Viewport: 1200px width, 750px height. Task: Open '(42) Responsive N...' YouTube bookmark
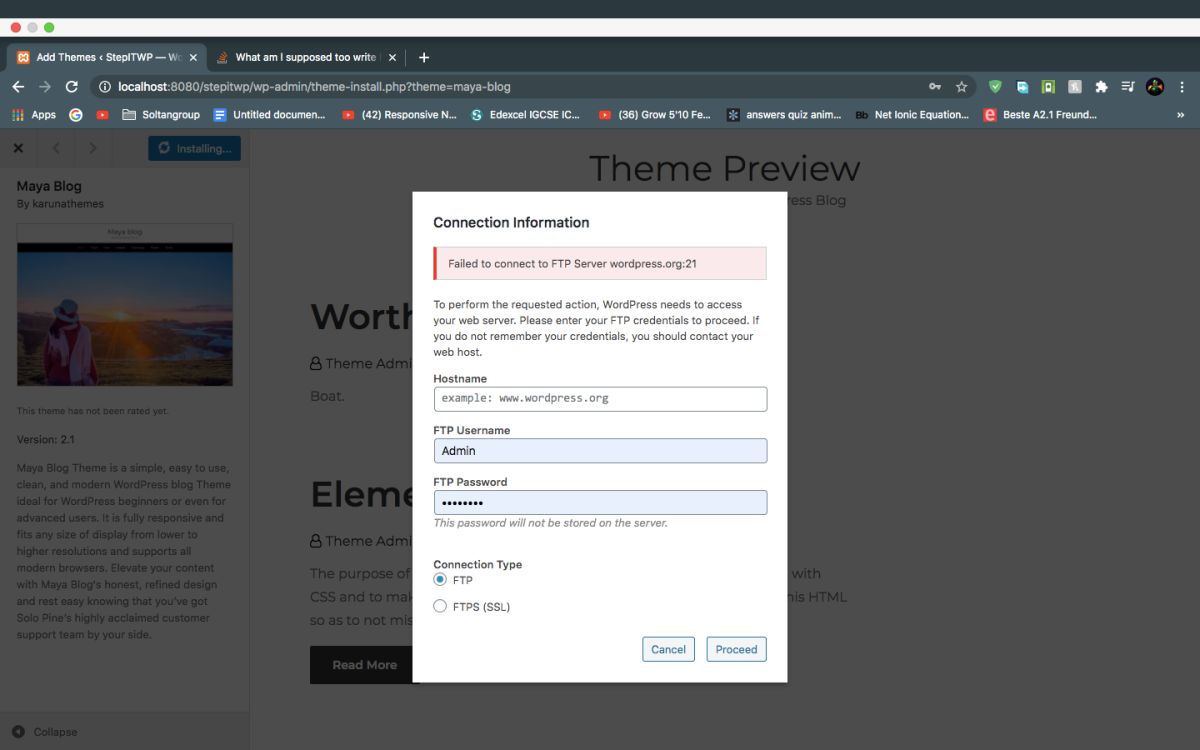coord(399,115)
